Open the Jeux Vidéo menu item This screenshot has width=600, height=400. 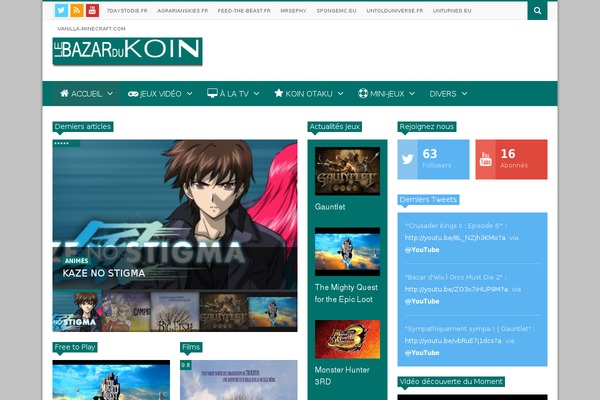[160, 93]
